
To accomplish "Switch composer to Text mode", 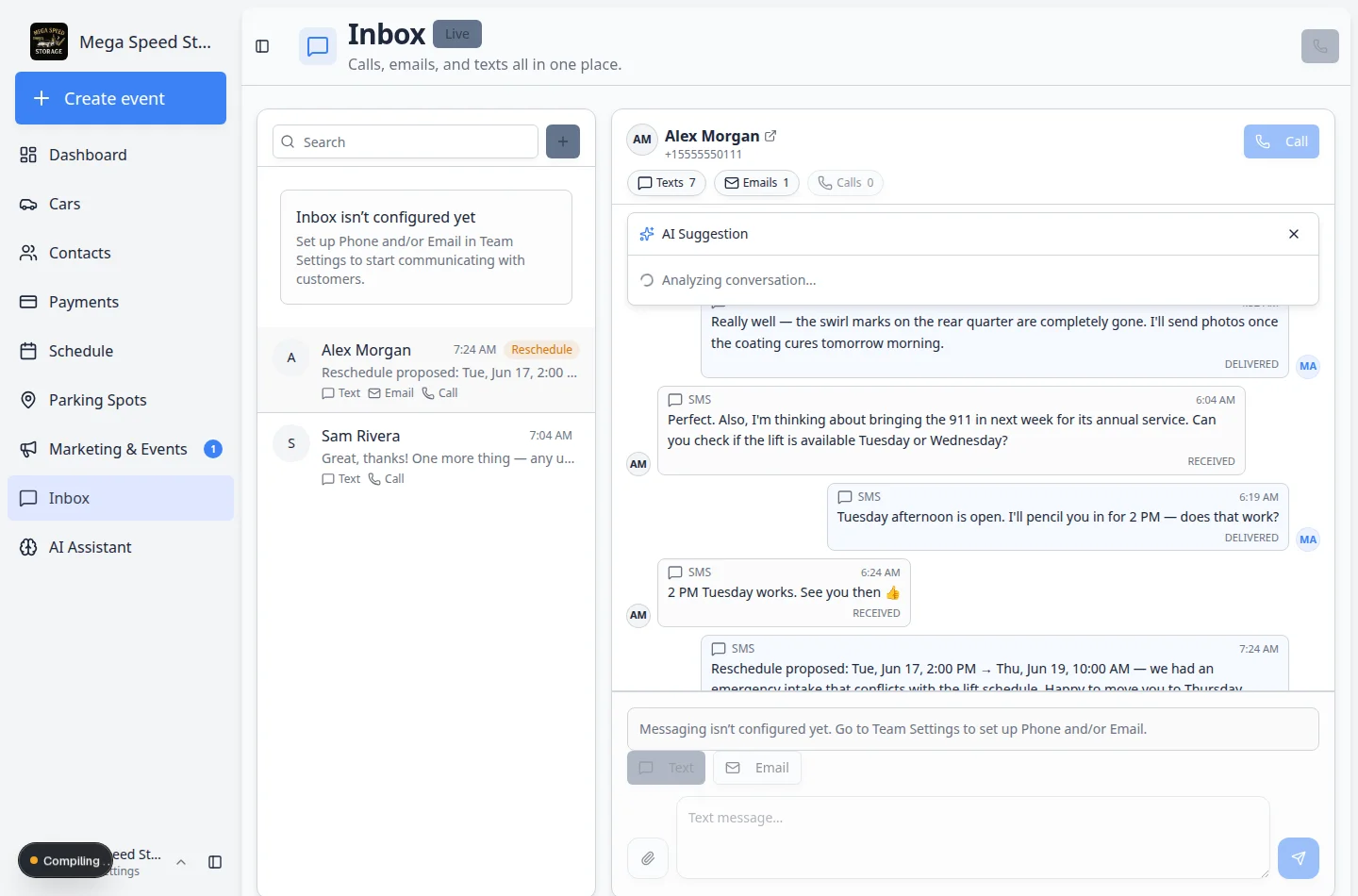I will coord(667,768).
